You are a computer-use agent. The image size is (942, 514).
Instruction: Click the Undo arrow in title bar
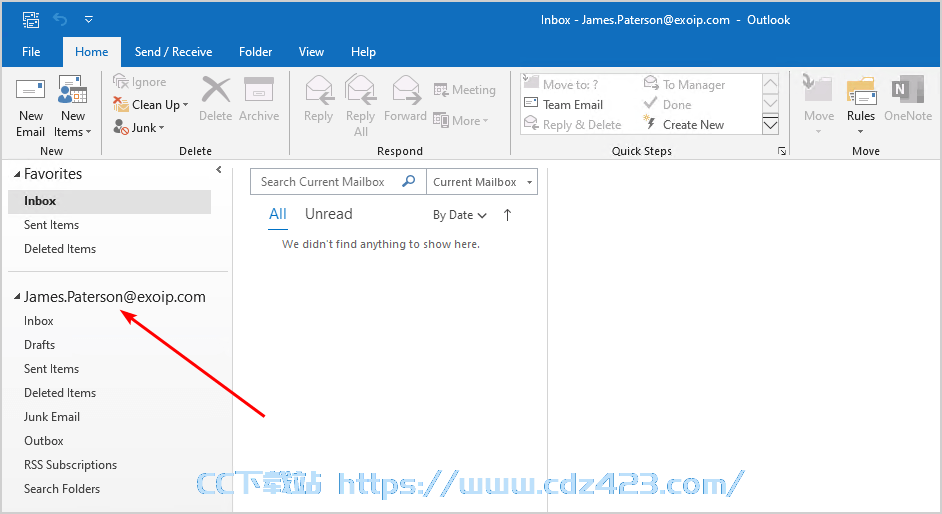tap(60, 20)
